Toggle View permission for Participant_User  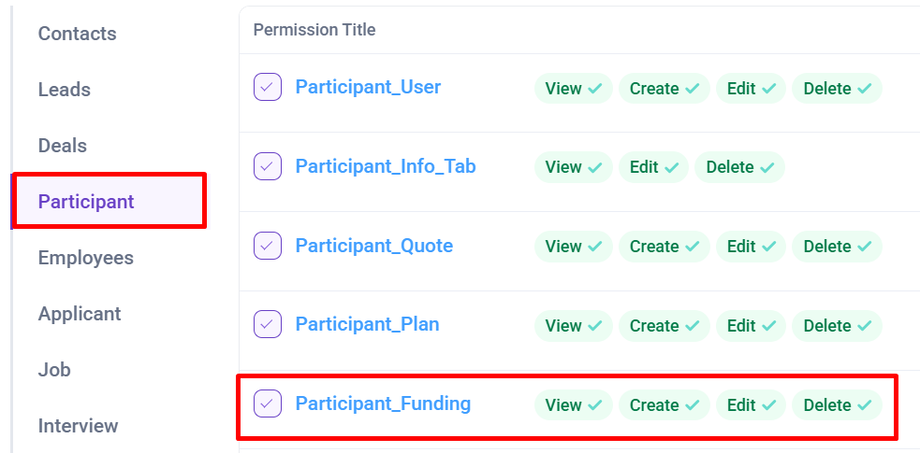[x=572, y=89]
